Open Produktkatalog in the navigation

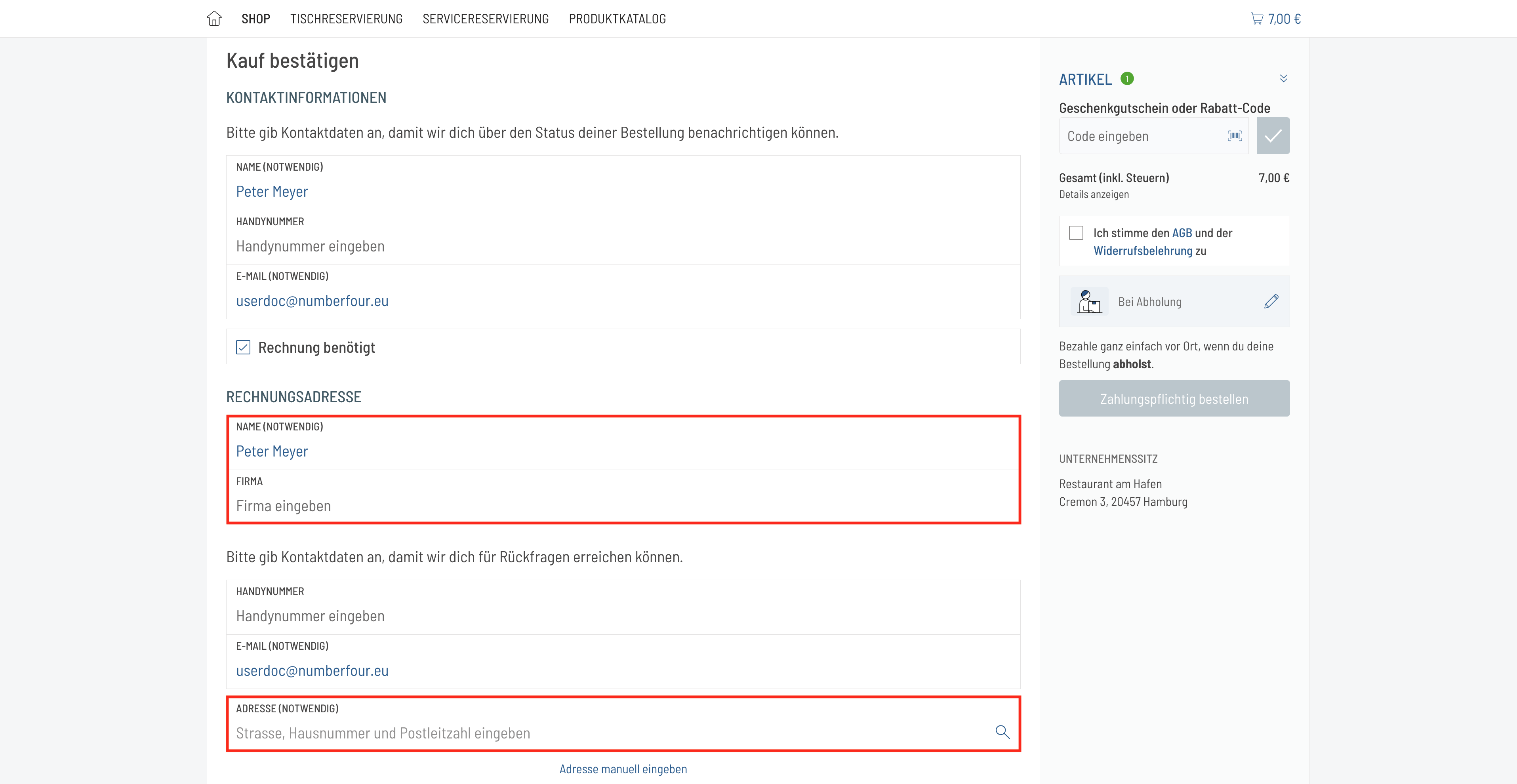coord(617,19)
